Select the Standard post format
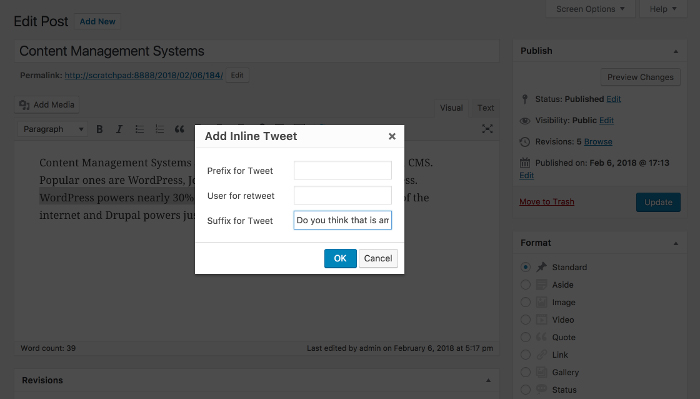This screenshot has width=700, height=399. click(525, 267)
